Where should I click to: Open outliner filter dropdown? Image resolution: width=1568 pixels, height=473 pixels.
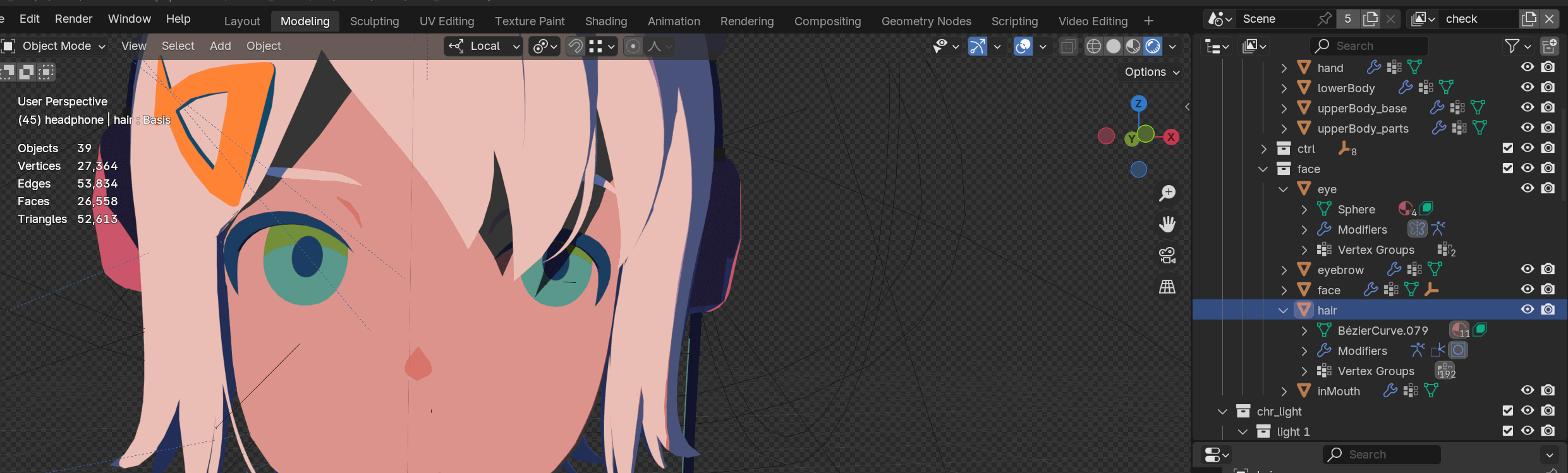point(1518,46)
